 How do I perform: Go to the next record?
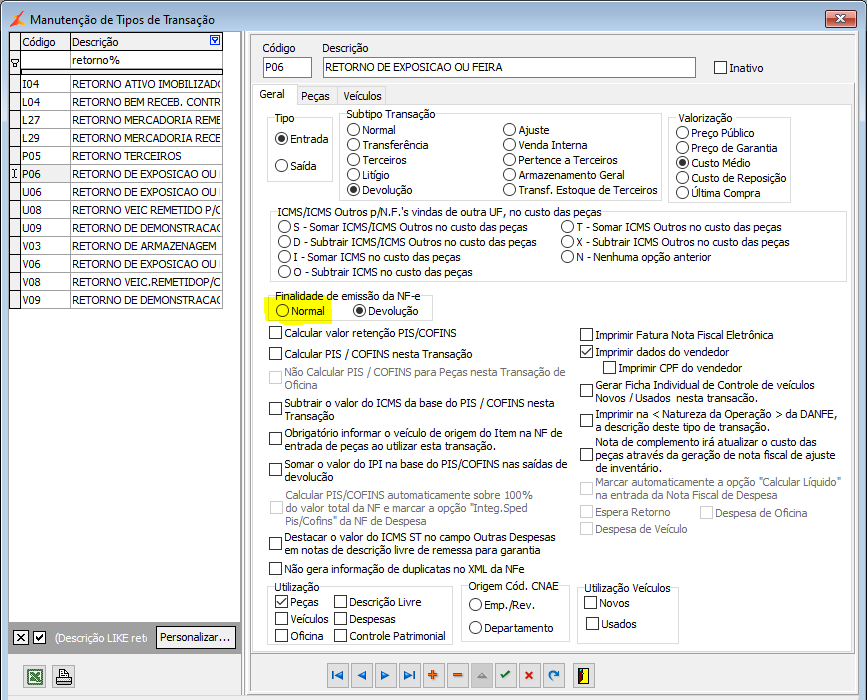coord(385,675)
